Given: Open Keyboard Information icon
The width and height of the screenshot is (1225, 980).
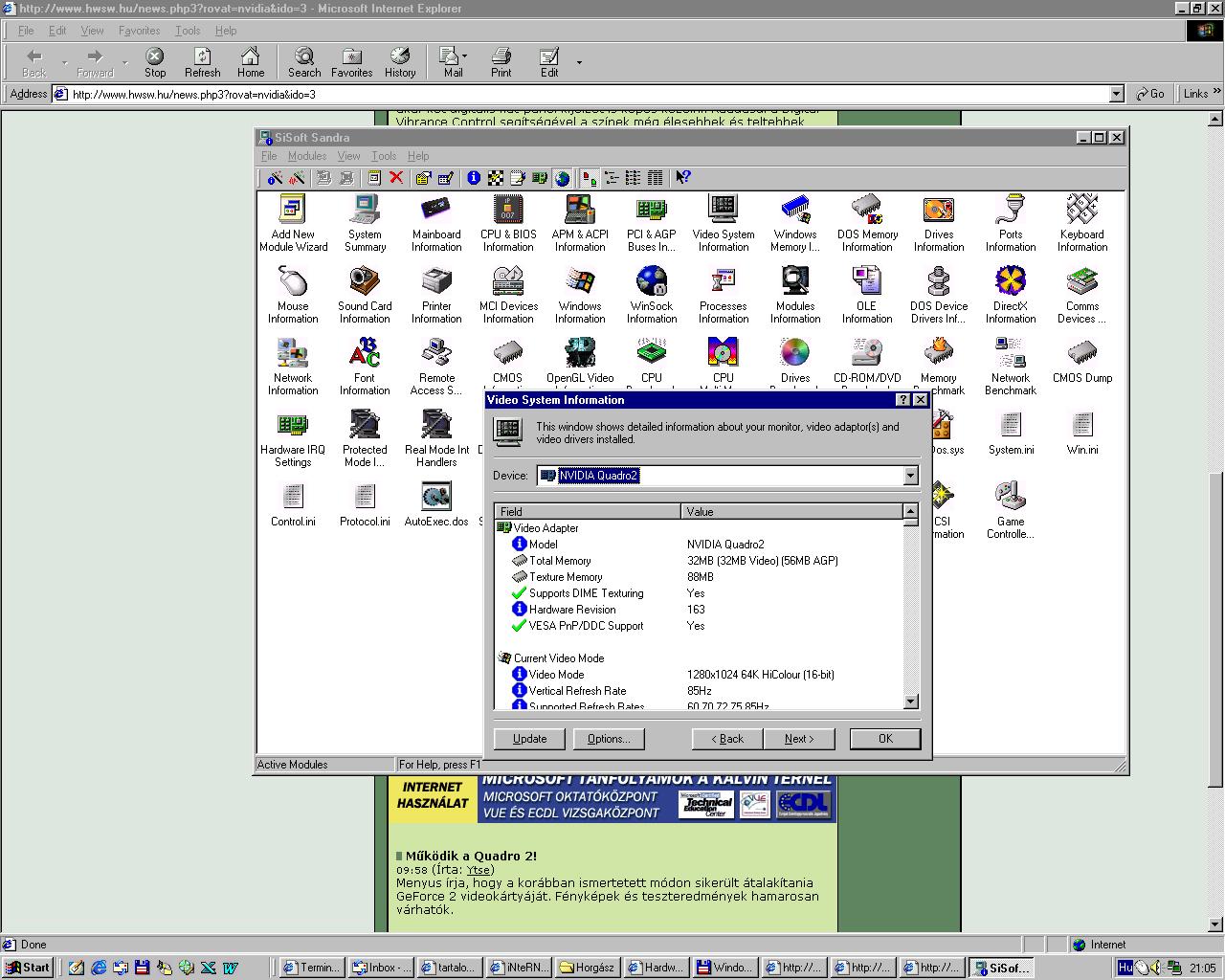Looking at the screenshot, I should (1082, 222).
